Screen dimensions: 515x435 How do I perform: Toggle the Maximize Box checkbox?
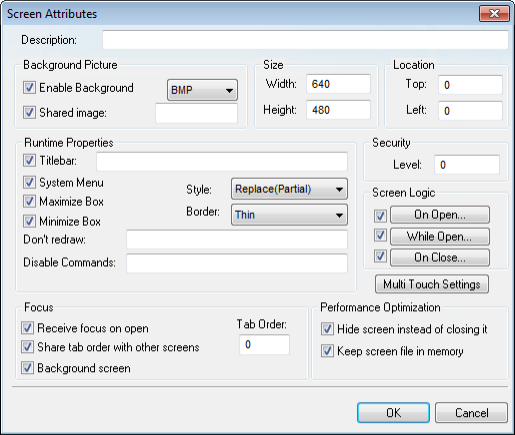pyautogui.click(x=29, y=201)
